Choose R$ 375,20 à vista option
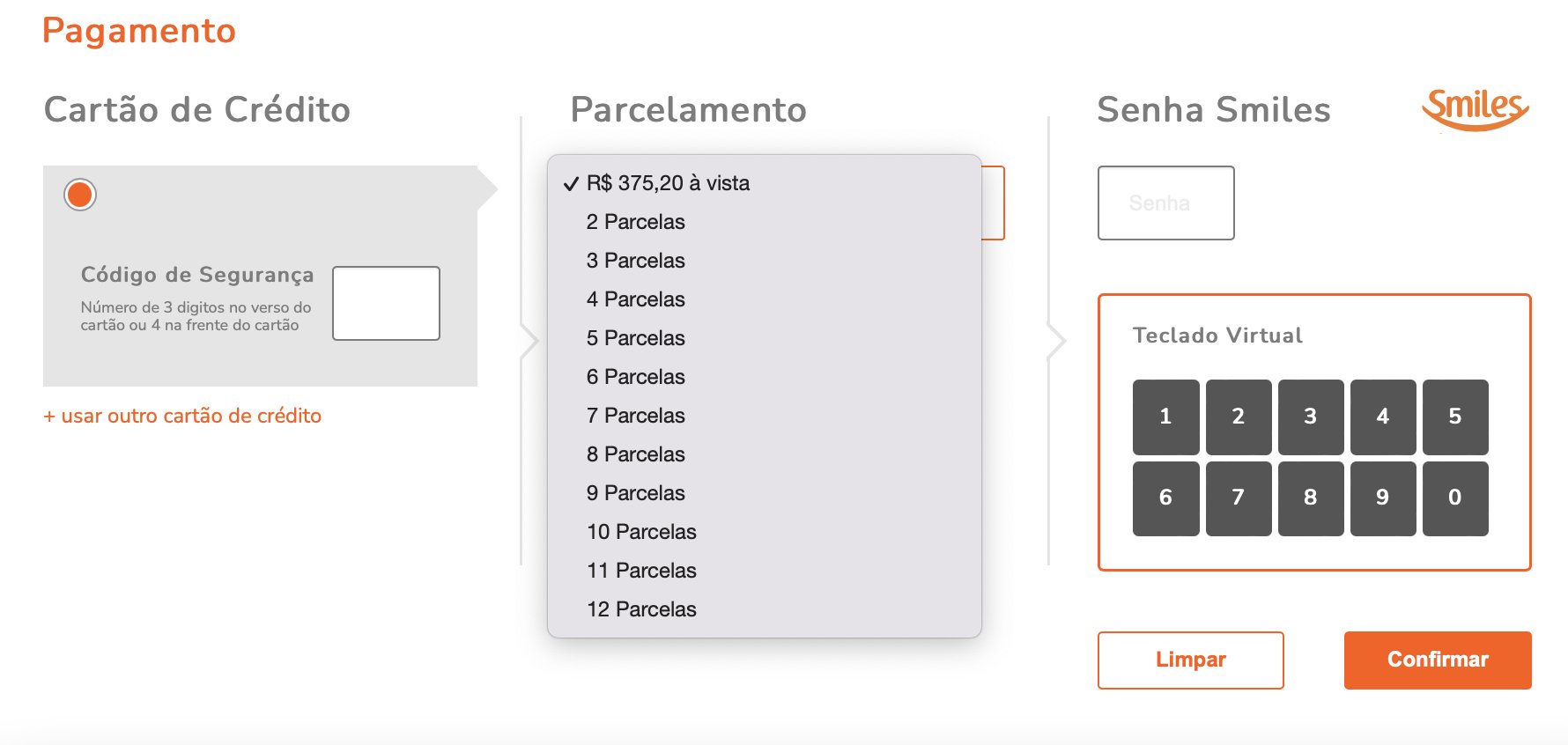 point(764,183)
